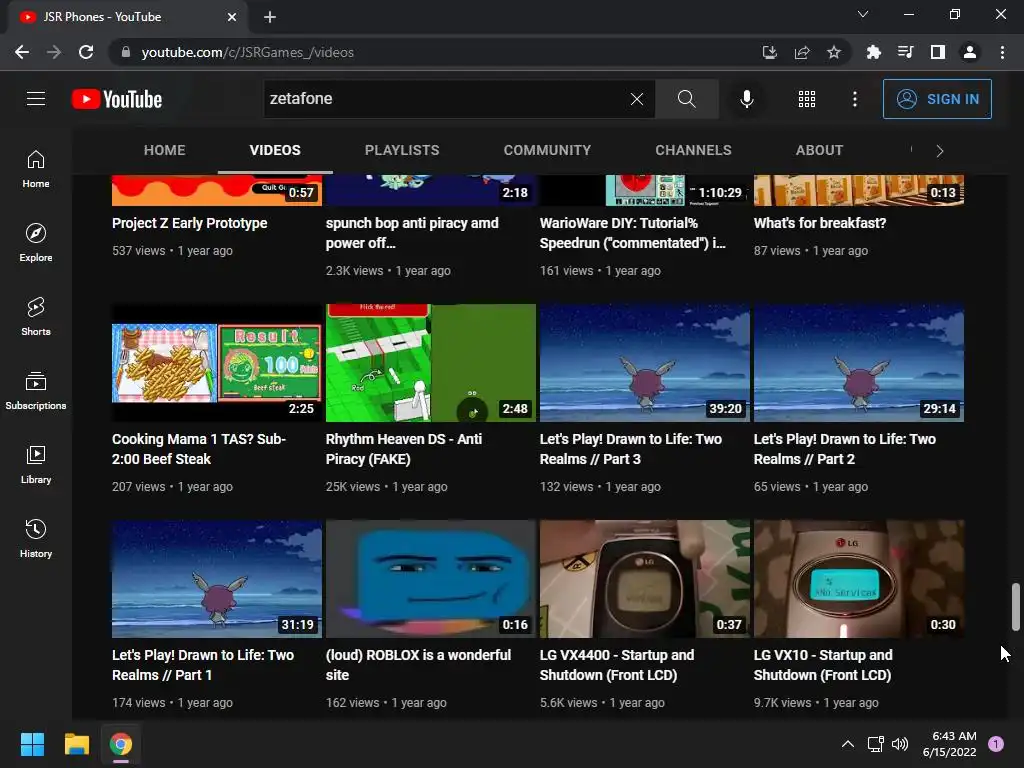Click Cooking Mama beef steak thumbnail

click(217, 362)
